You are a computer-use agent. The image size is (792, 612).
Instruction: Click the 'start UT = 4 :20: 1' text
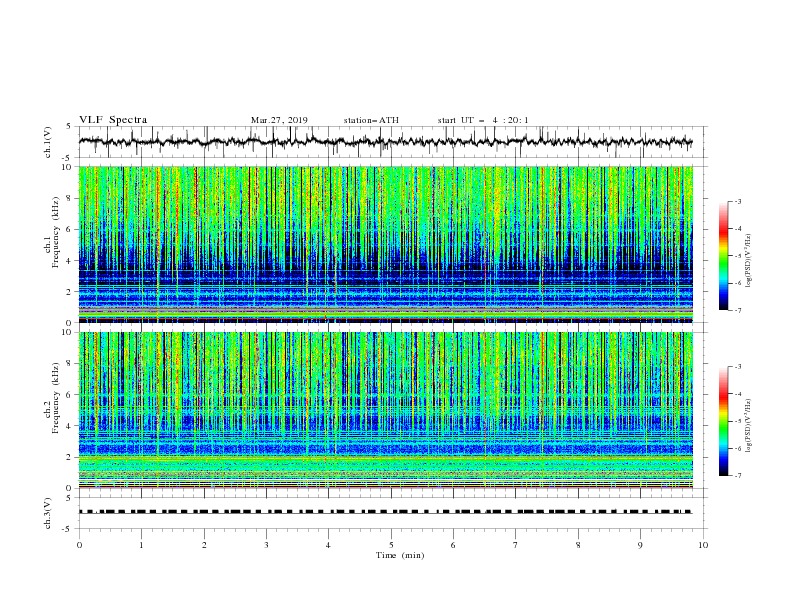tap(483, 120)
